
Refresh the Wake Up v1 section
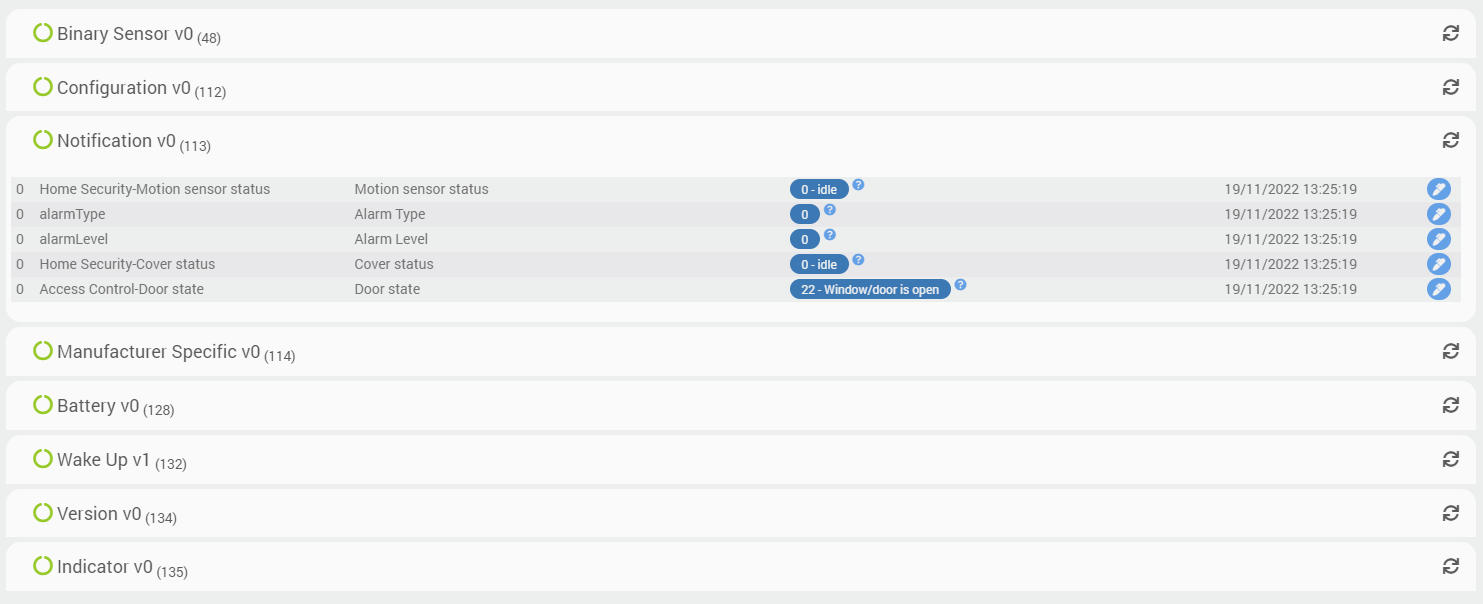click(x=1450, y=459)
